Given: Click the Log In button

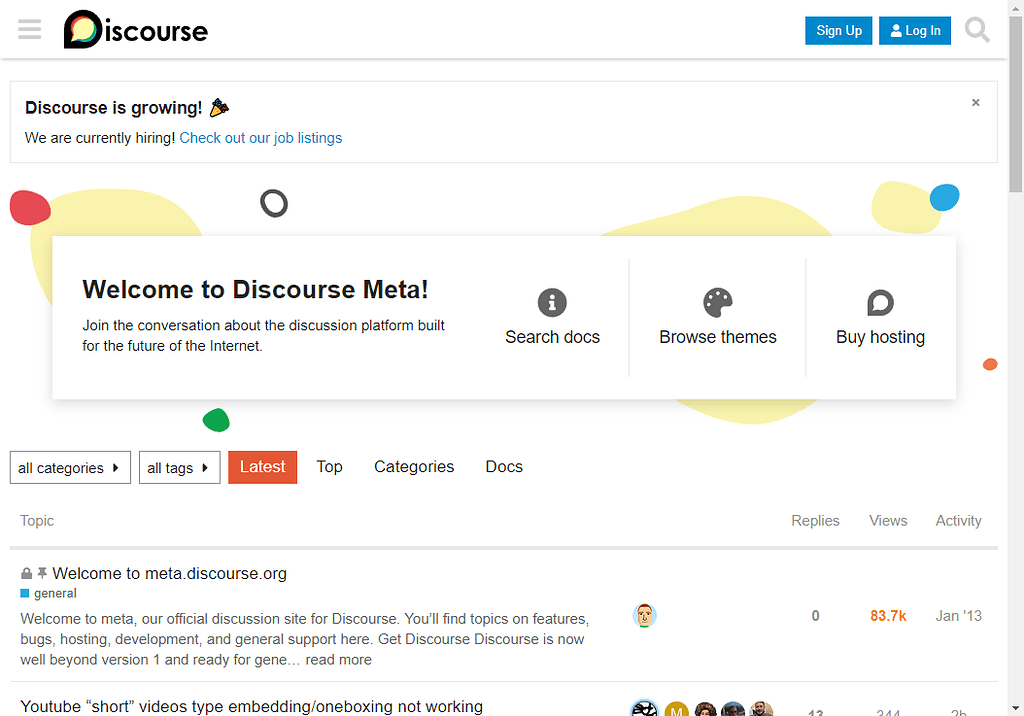Looking at the screenshot, I should pyautogui.click(x=915, y=31).
